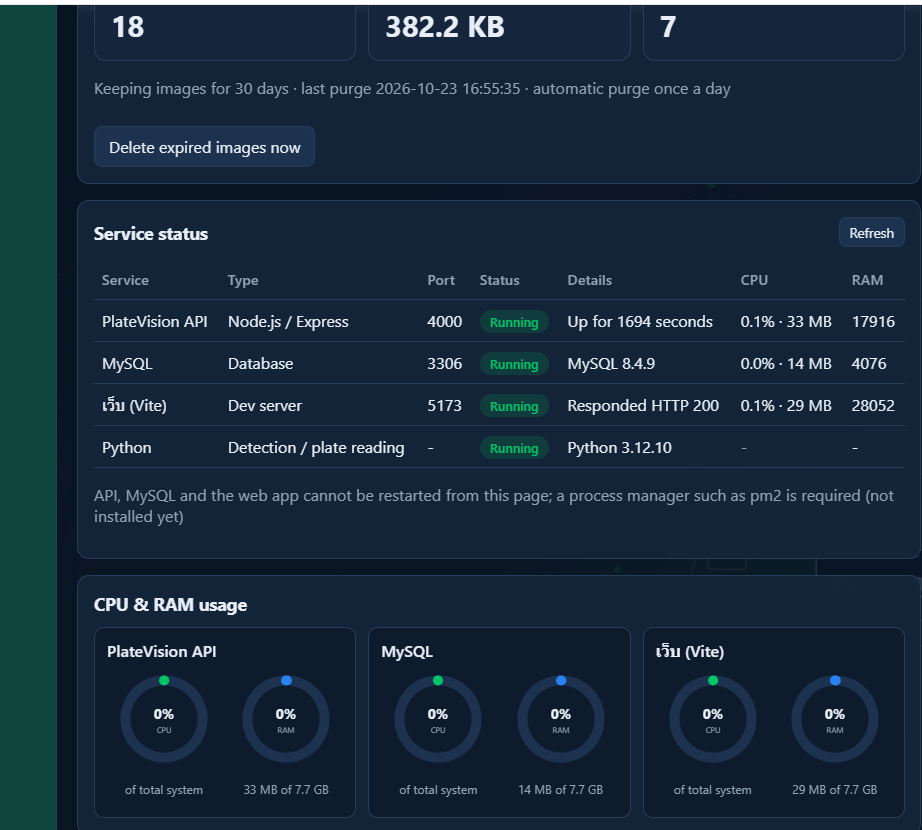Click the CPU gauge in the PlateVision API card
The height and width of the screenshot is (830, 922).
(x=164, y=719)
